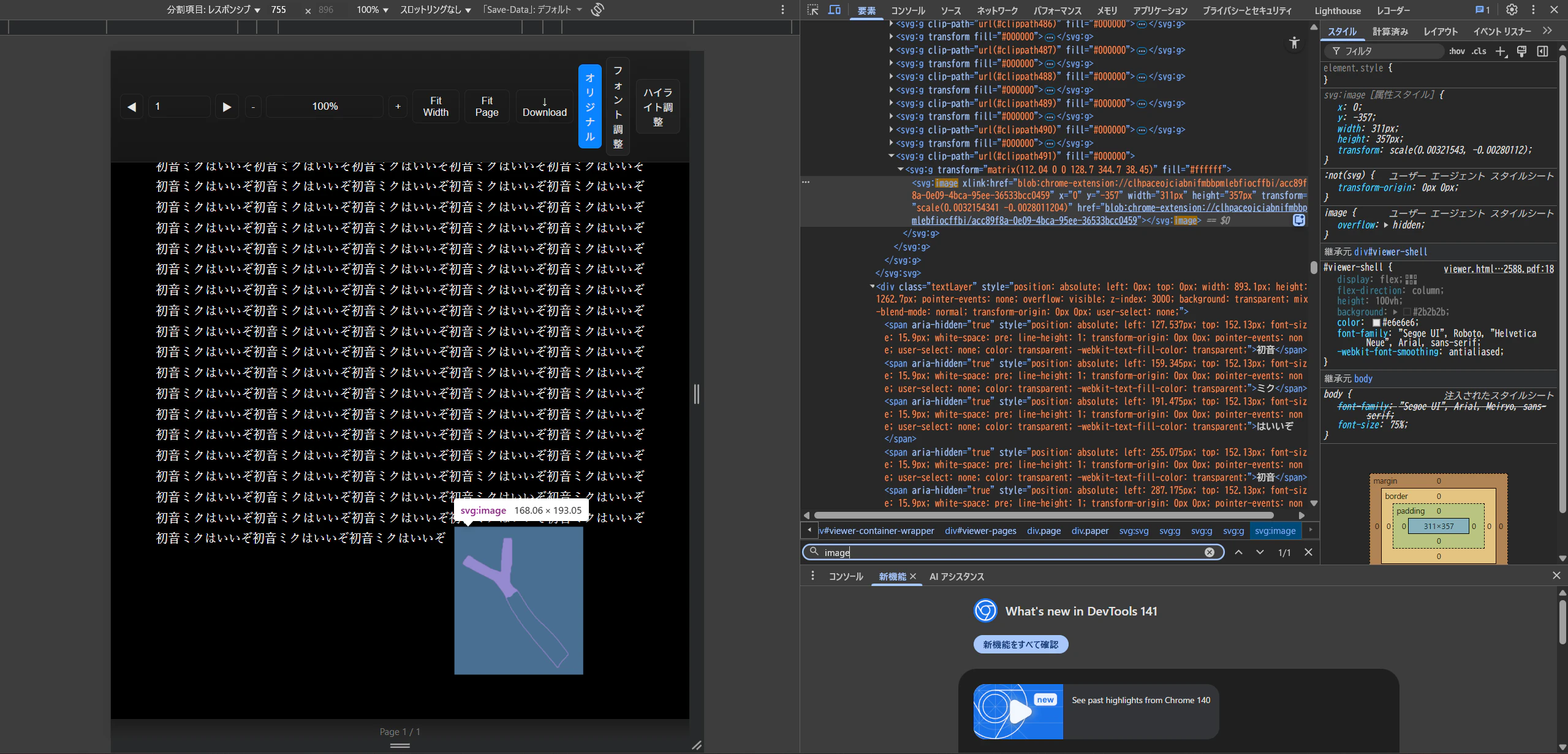The image size is (1568, 754).
Task: Play the Chrome 140 highlights video thumbnail
Action: click(x=1018, y=712)
